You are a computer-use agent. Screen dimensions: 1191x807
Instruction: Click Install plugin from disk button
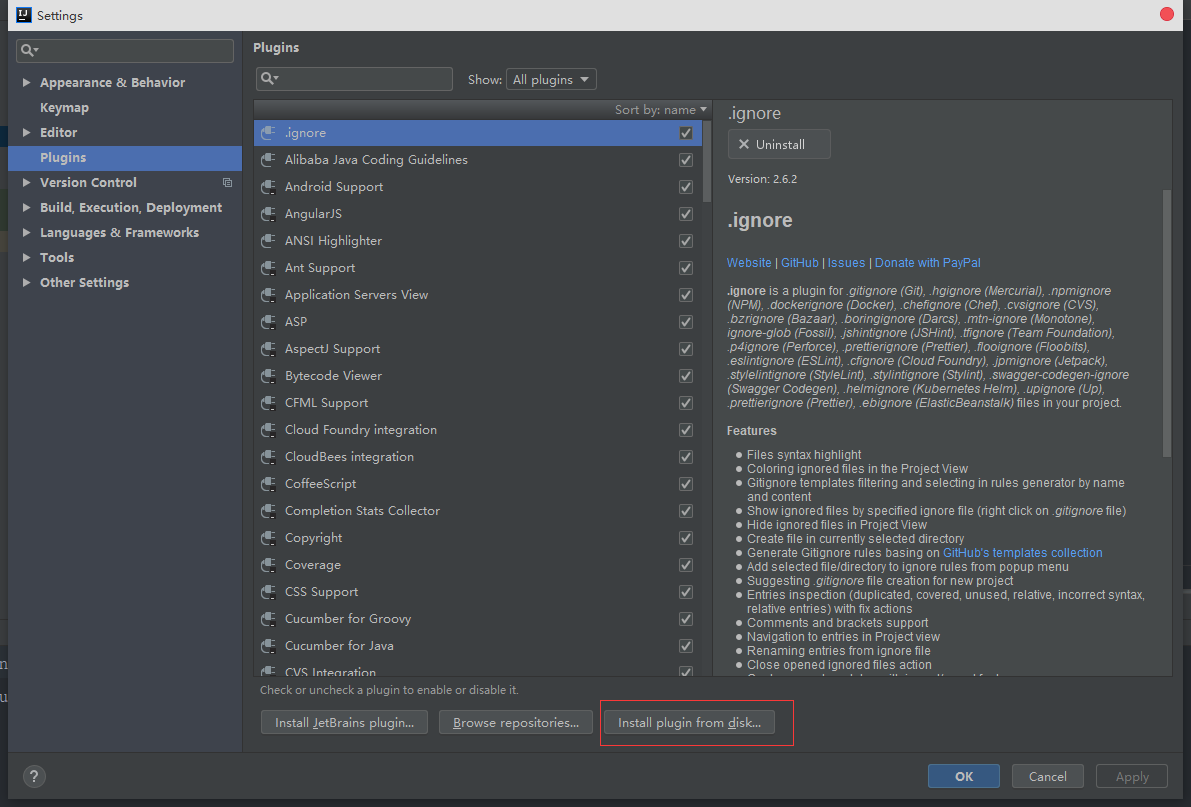pyautogui.click(x=689, y=723)
